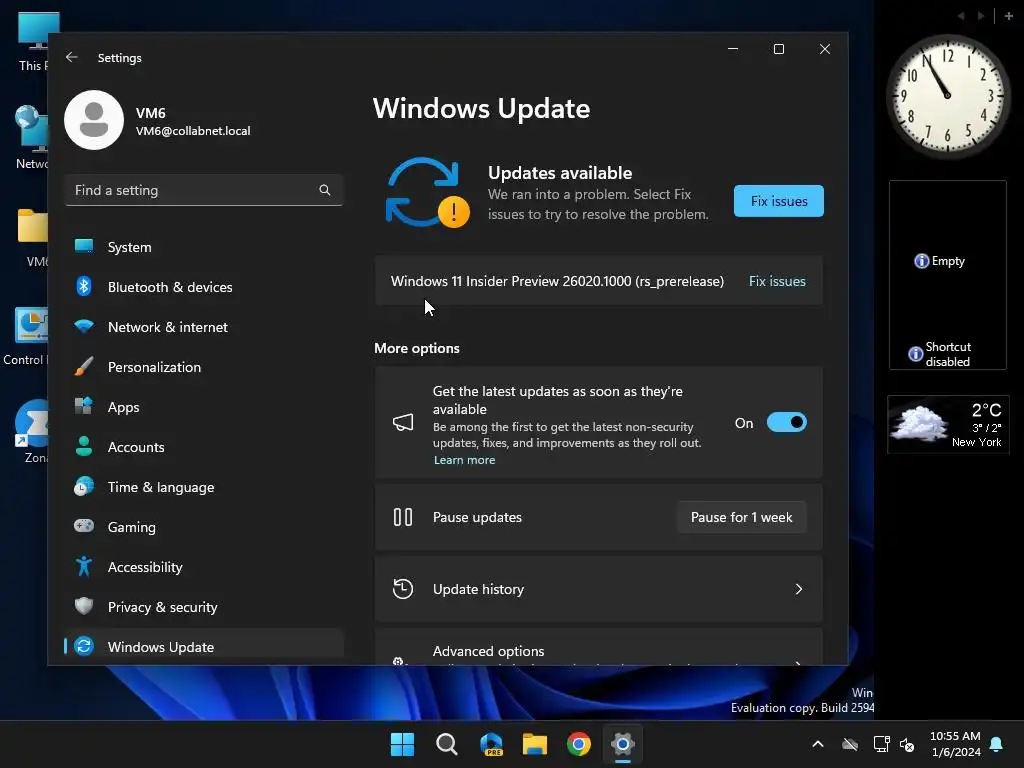
Task: Click the Apps squares icon
Action: click(x=84, y=406)
